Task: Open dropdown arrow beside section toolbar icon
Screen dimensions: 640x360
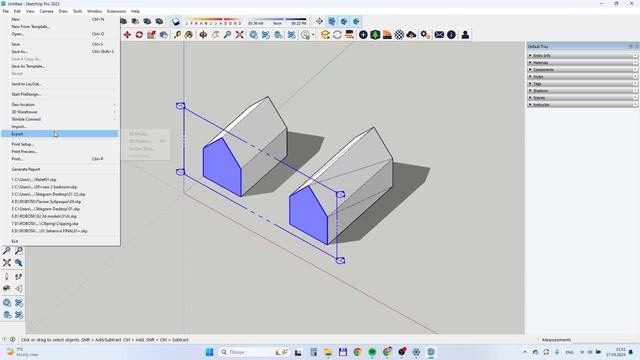Action: (313, 35)
